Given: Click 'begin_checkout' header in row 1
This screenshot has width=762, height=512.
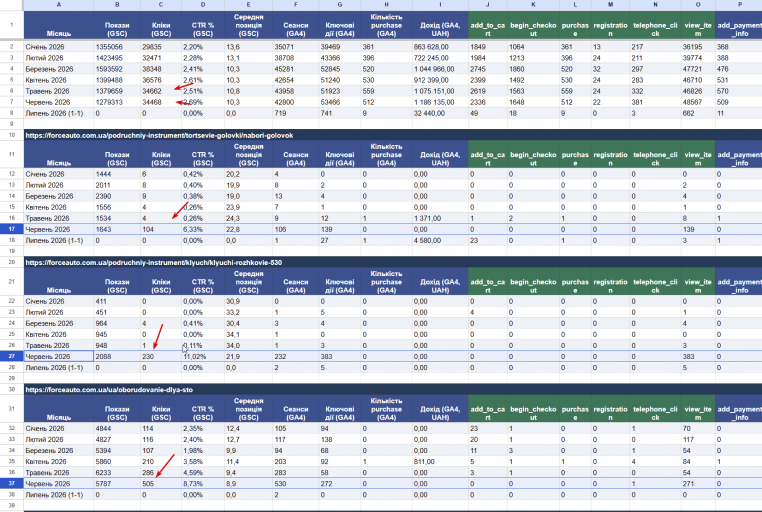Looking at the screenshot, I should point(533,25).
